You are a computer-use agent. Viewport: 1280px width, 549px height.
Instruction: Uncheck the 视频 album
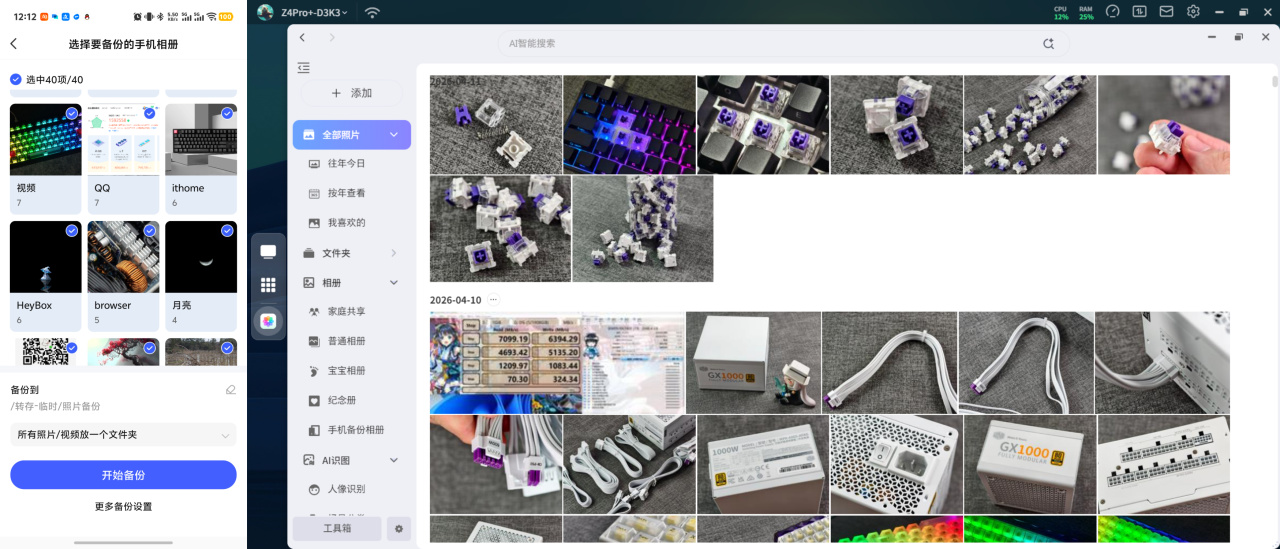tap(72, 113)
